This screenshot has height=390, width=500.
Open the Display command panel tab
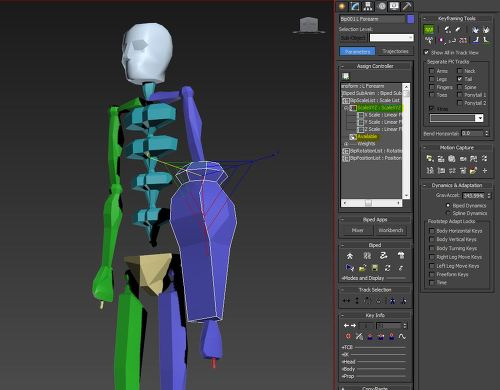coord(394,6)
